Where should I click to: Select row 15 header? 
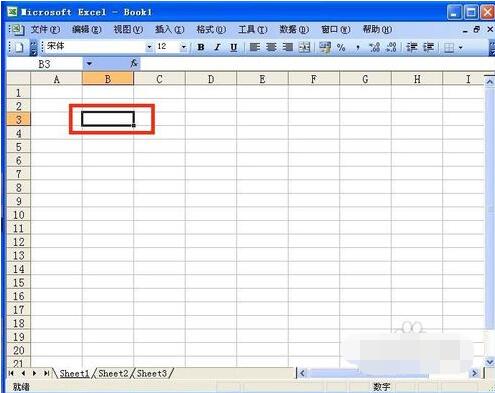point(19,283)
